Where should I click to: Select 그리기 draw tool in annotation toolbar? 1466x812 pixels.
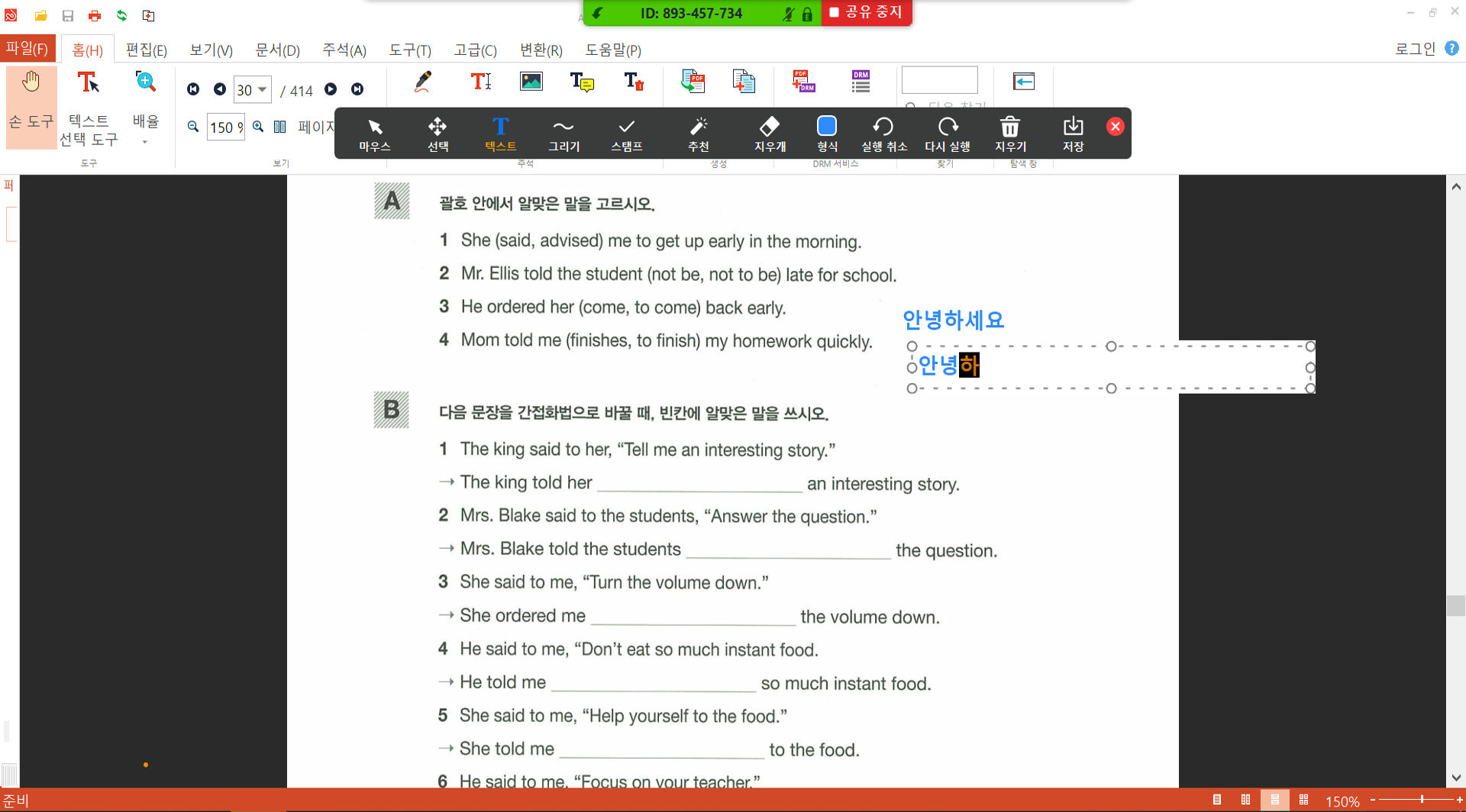pos(563,134)
